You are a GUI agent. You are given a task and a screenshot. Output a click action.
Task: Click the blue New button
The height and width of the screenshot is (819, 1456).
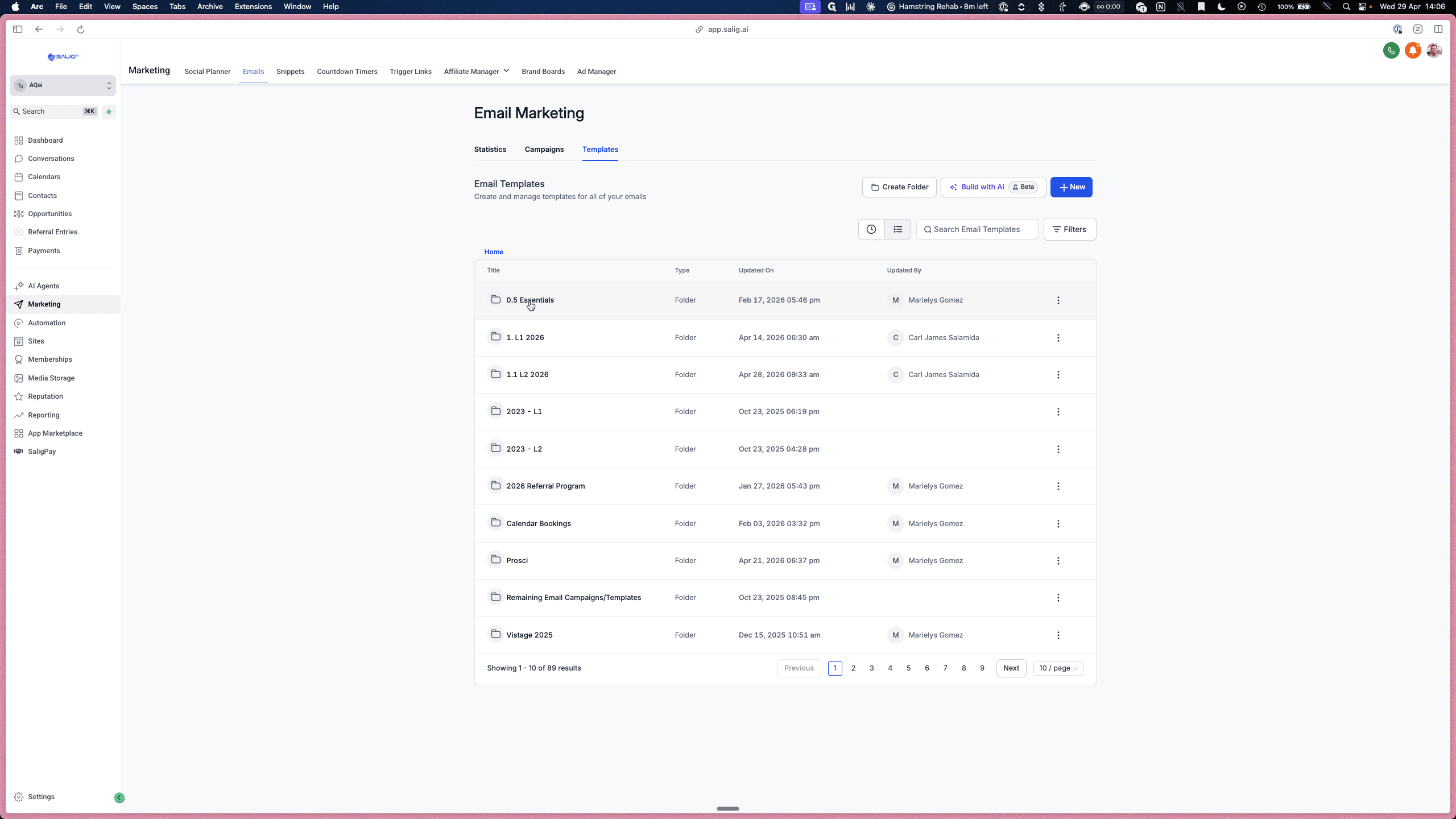pos(1071,187)
